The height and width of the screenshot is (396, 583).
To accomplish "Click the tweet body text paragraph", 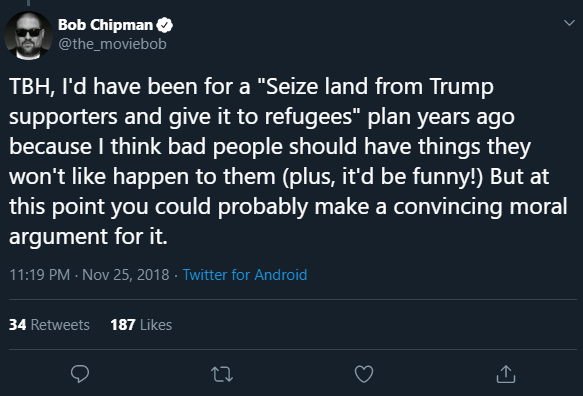I will point(288,161).
